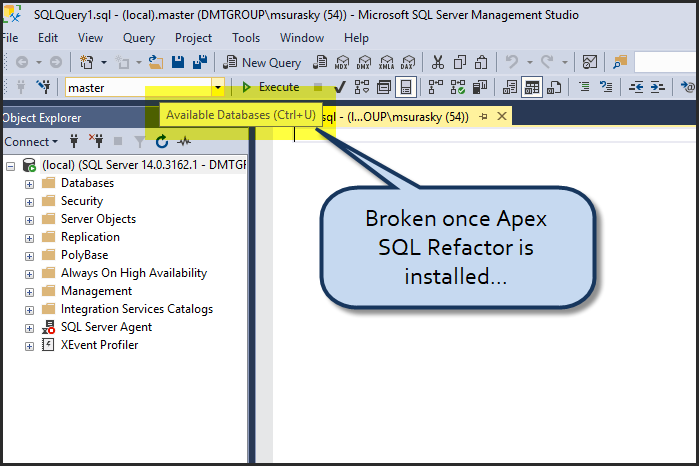Click Object Explorer disconnect icon
This screenshot has height=466, width=699.
pyautogui.click(x=96, y=141)
